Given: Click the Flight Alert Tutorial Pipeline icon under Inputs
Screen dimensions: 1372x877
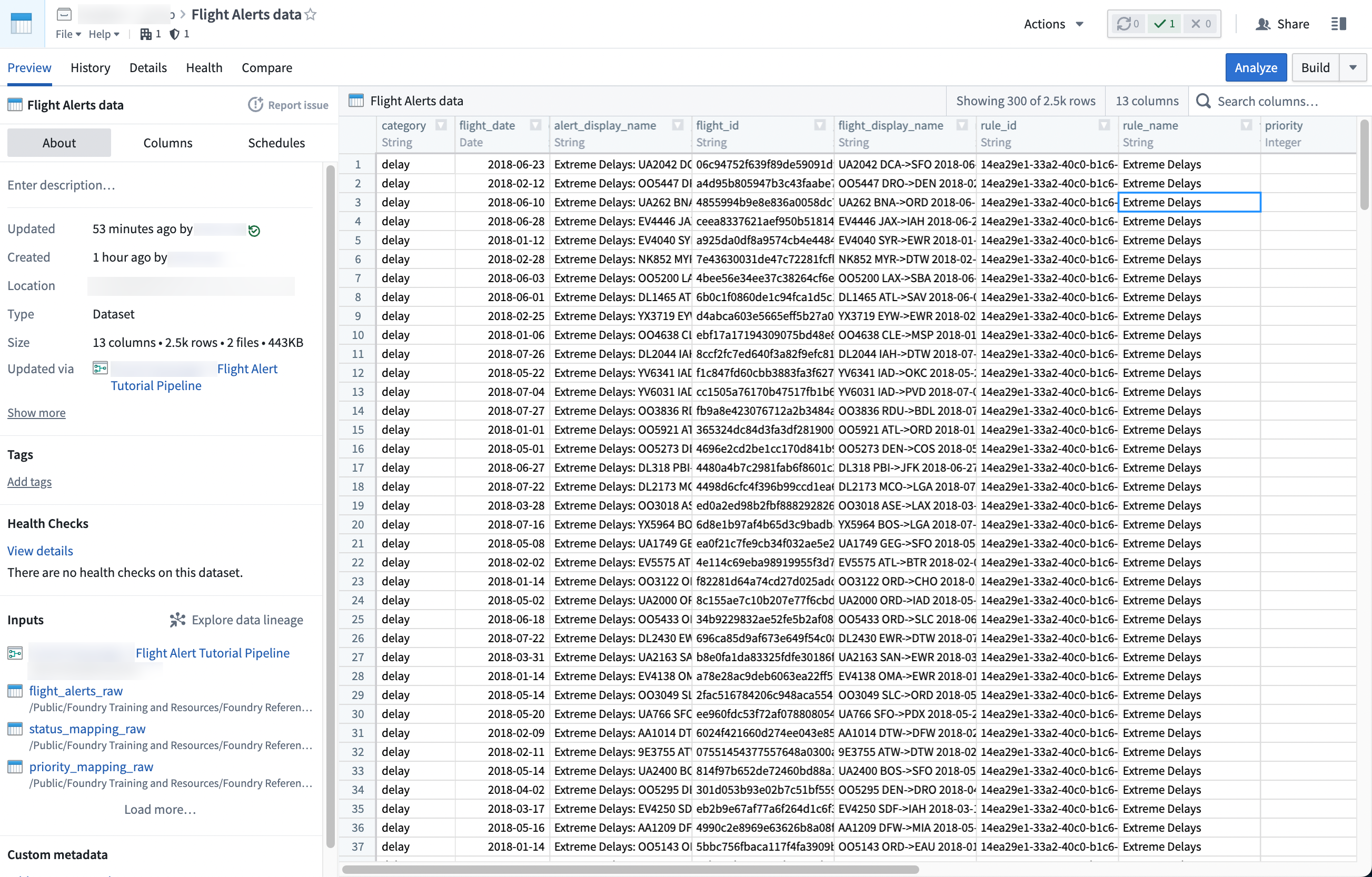Looking at the screenshot, I should pos(15,653).
